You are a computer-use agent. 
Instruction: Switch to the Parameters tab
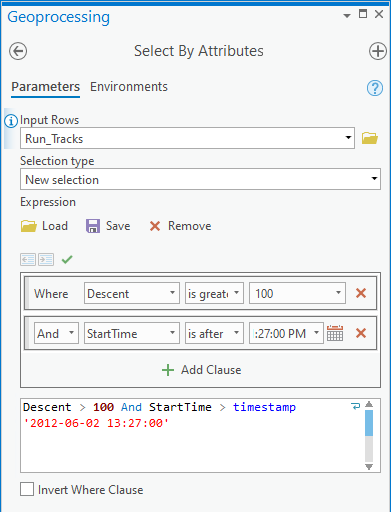point(46,87)
